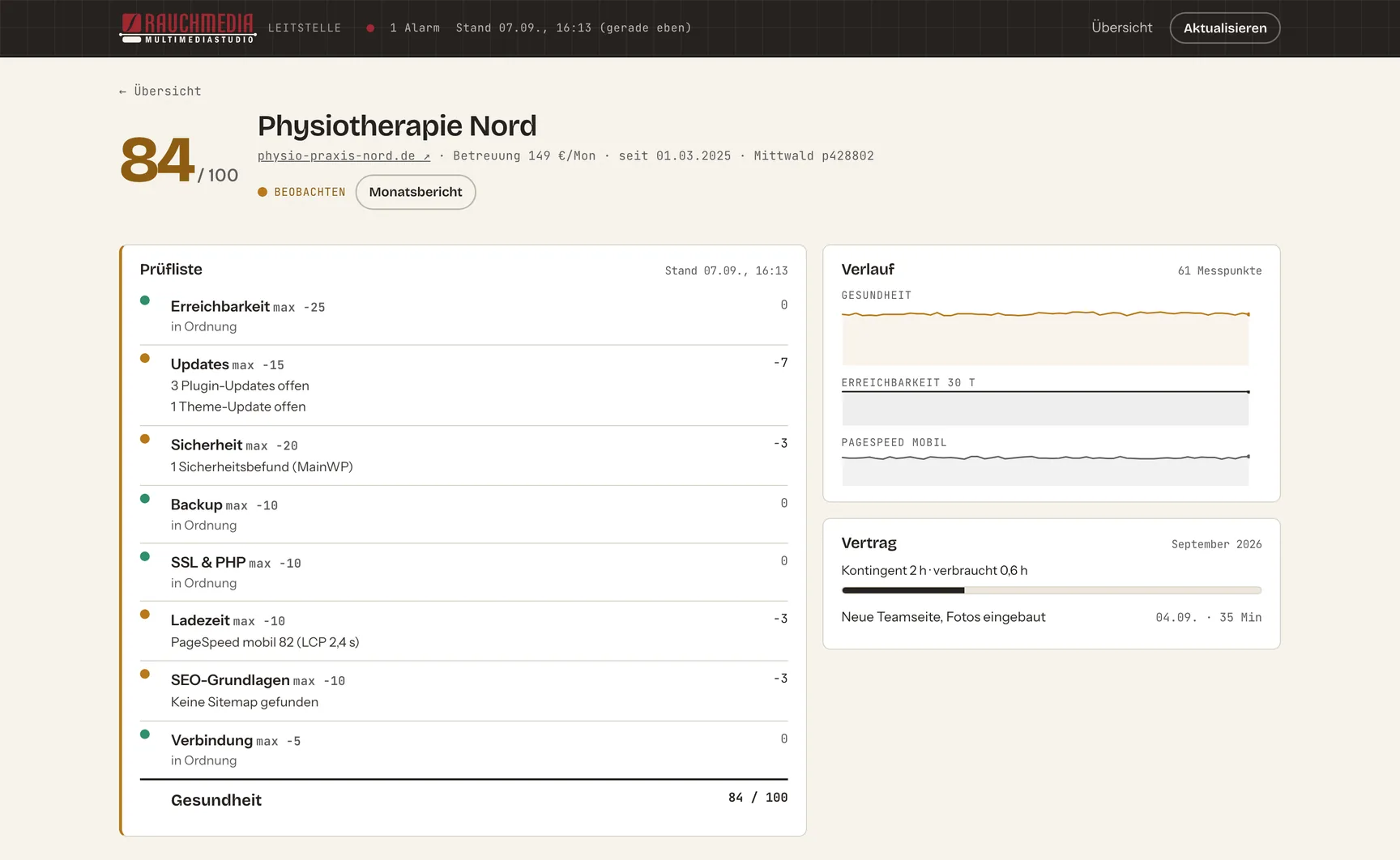Click the red alarm status dot
Image resolution: width=1400 pixels, height=860 pixels.
pos(370,28)
